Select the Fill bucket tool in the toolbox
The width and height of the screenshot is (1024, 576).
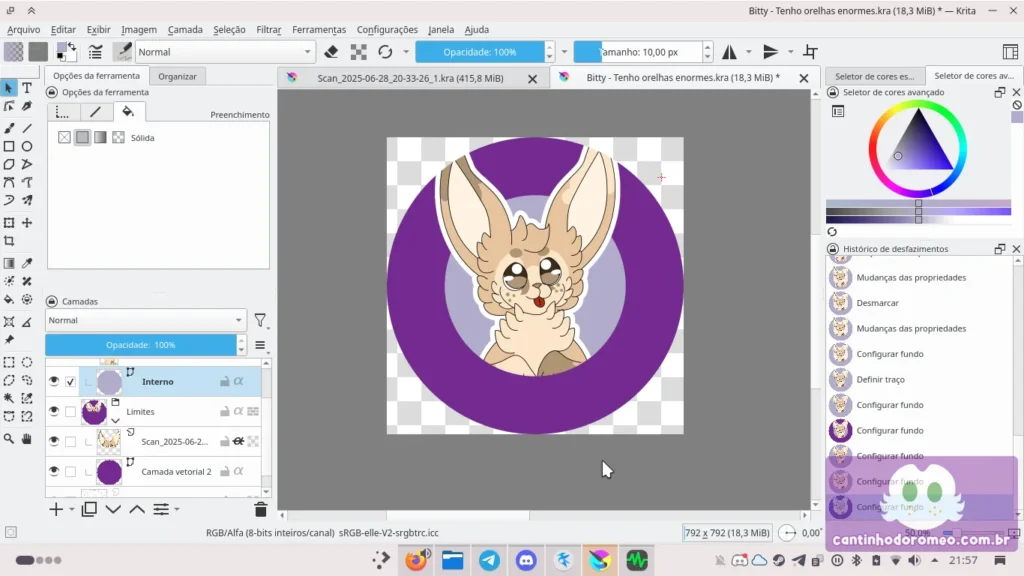[x=9, y=299]
